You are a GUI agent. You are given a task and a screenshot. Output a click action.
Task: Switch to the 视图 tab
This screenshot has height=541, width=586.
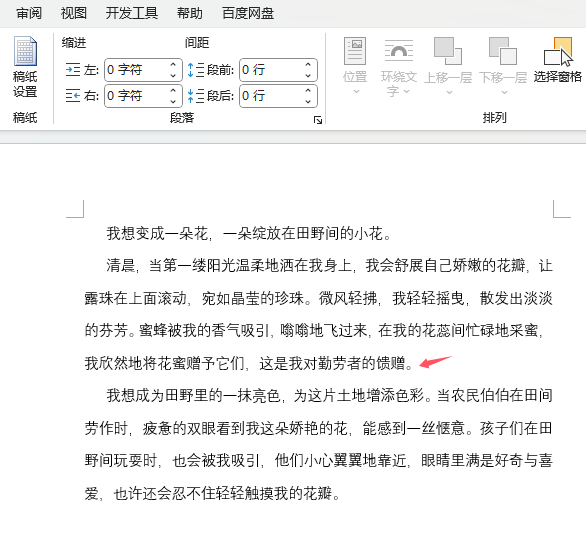74,13
